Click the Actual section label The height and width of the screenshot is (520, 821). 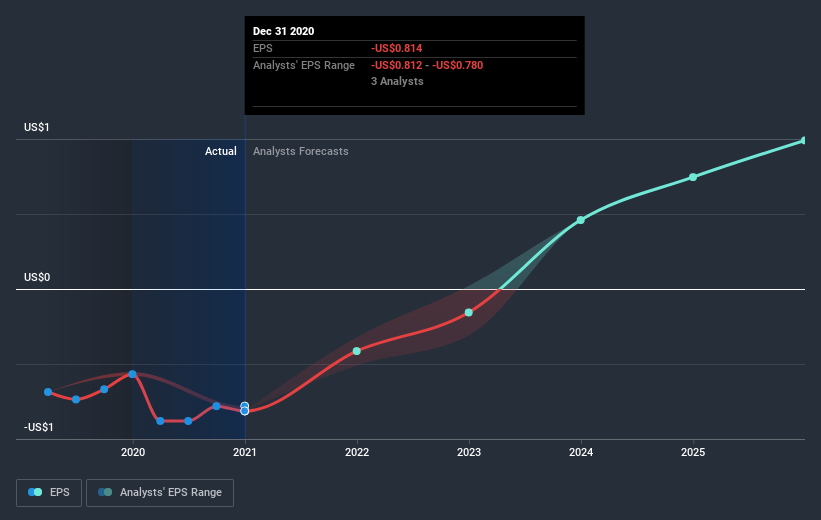click(x=220, y=151)
